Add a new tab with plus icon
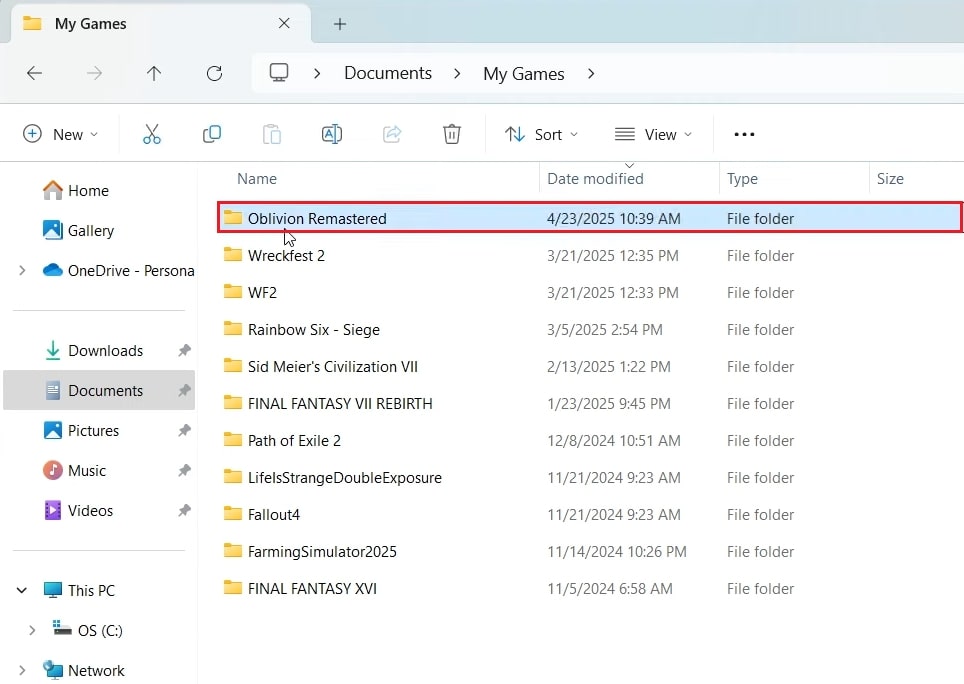964x684 pixels. pos(340,24)
